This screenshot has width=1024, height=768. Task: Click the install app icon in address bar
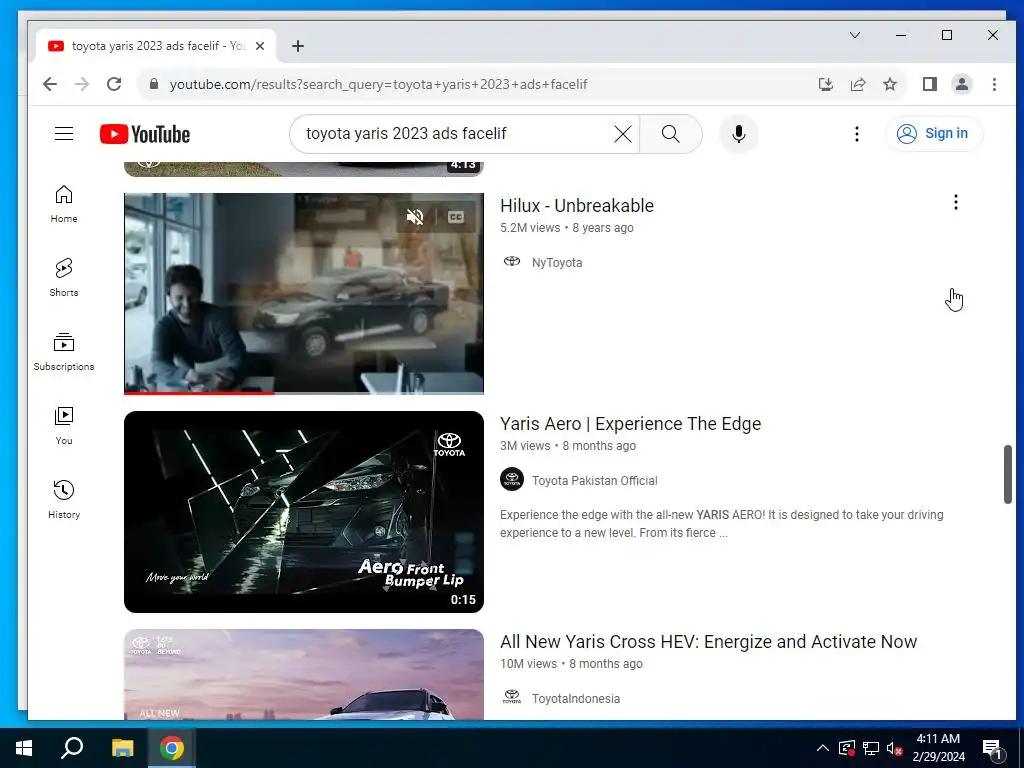tap(825, 84)
